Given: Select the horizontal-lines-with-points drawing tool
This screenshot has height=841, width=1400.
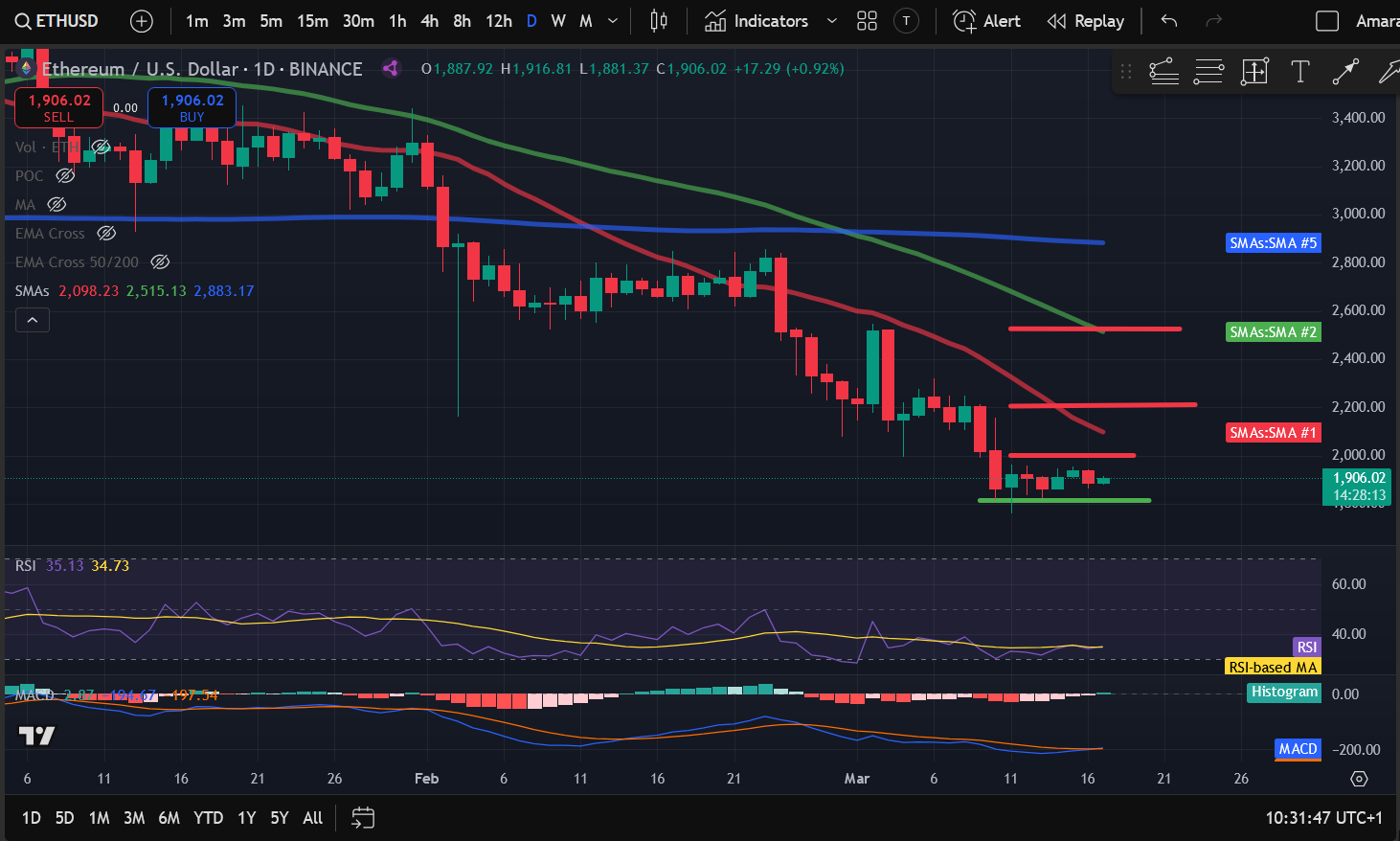Looking at the screenshot, I should point(1208,71).
